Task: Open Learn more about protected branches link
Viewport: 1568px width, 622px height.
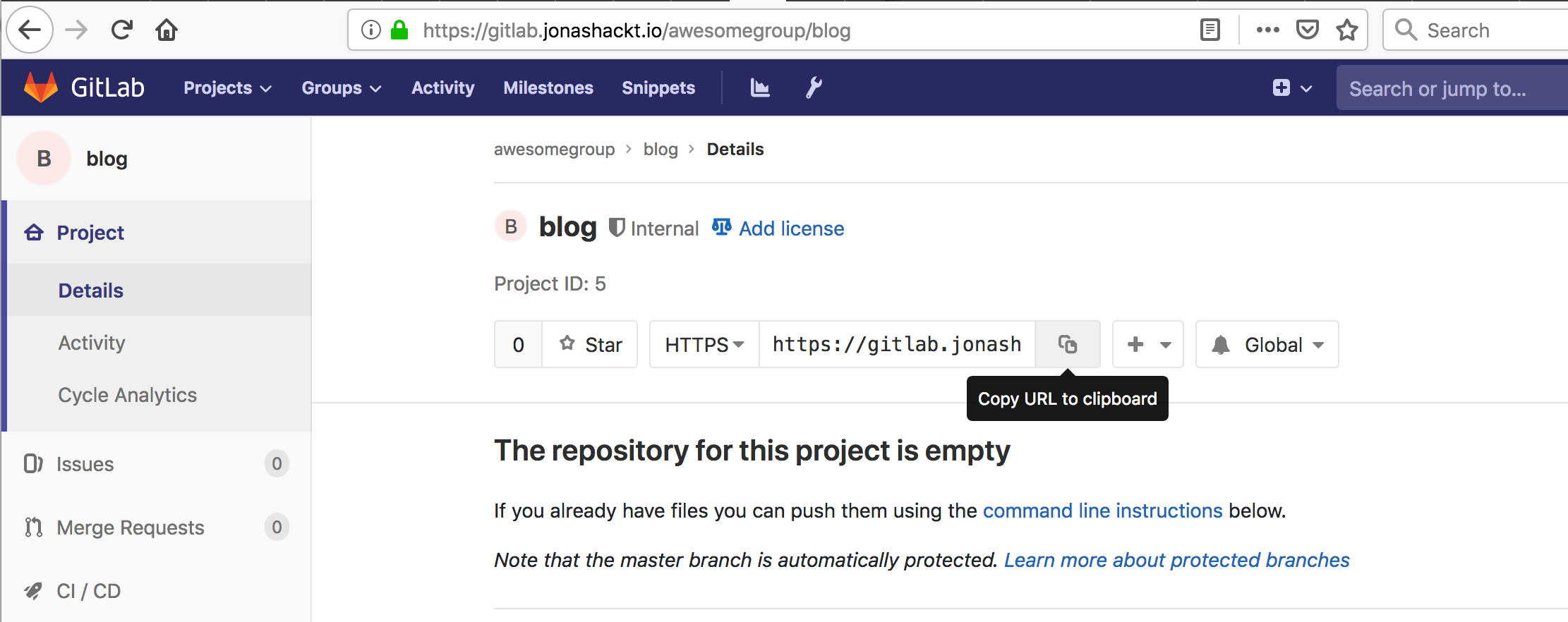Action: click(x=1177, y=560)
